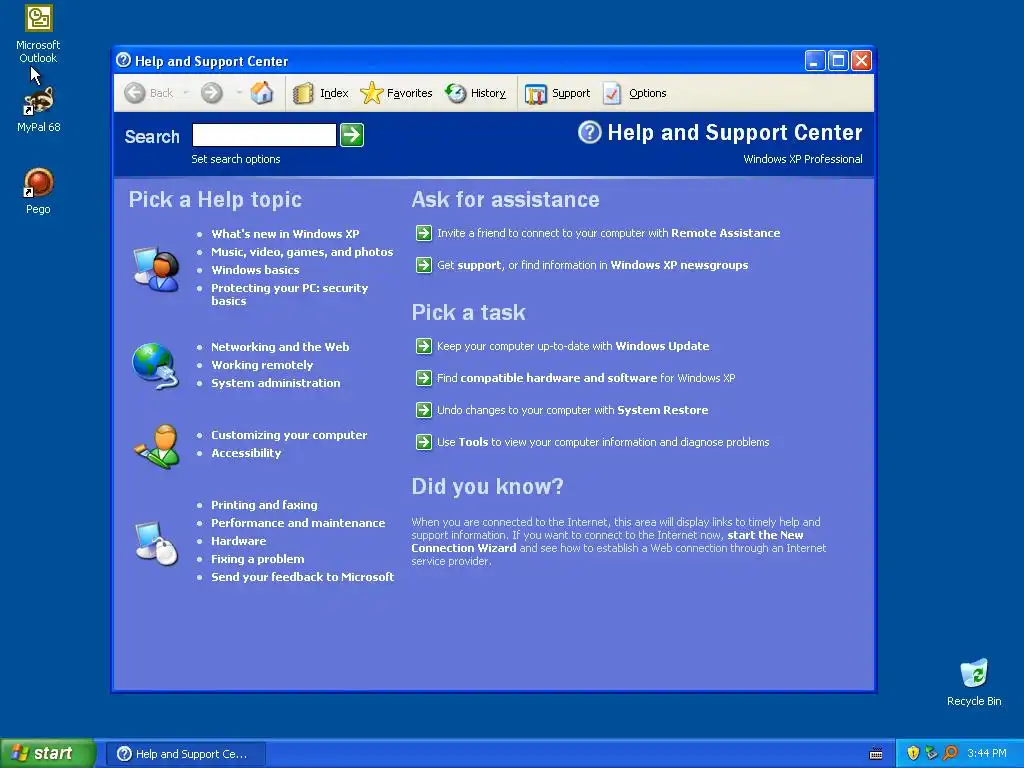Click Keep your computer up-to-date link
1024x768 pixels.
click(x=573, y=346)
